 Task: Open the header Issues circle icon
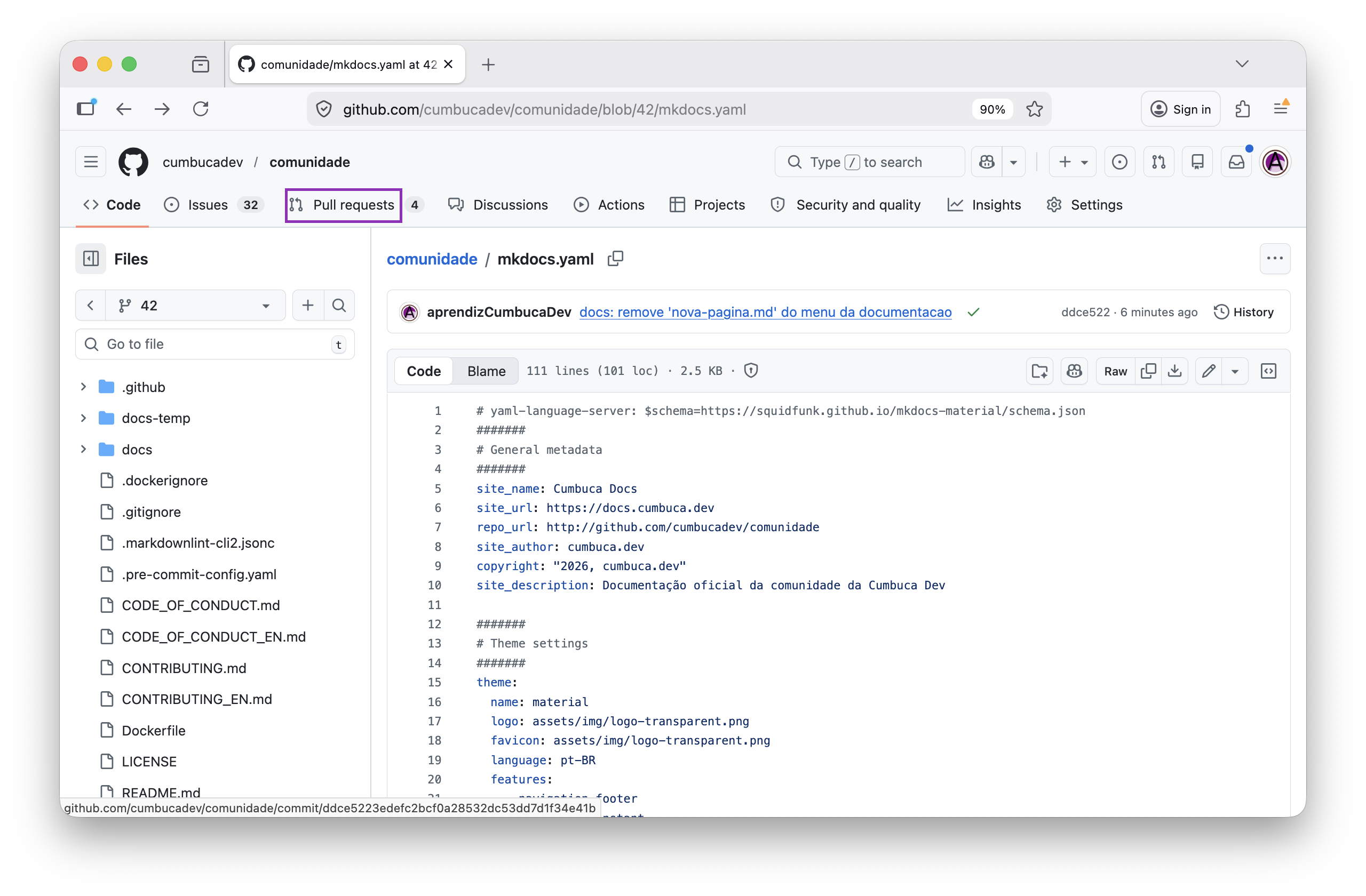[x=1119, y=162]
